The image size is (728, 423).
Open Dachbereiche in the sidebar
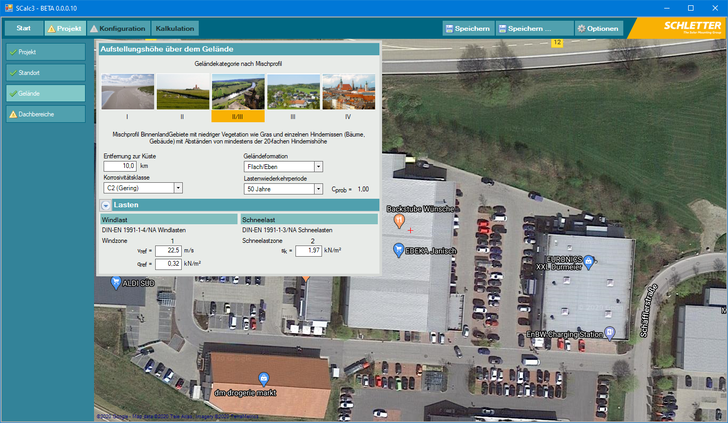pyautogui.click(x=49, y=114)
